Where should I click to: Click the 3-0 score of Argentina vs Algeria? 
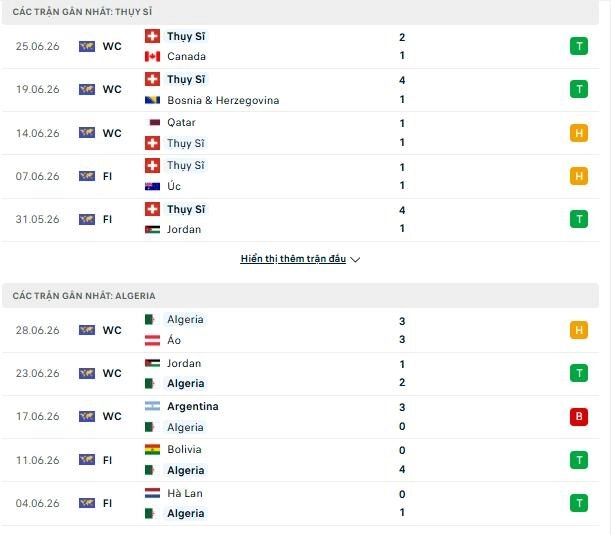click(402, 417)
